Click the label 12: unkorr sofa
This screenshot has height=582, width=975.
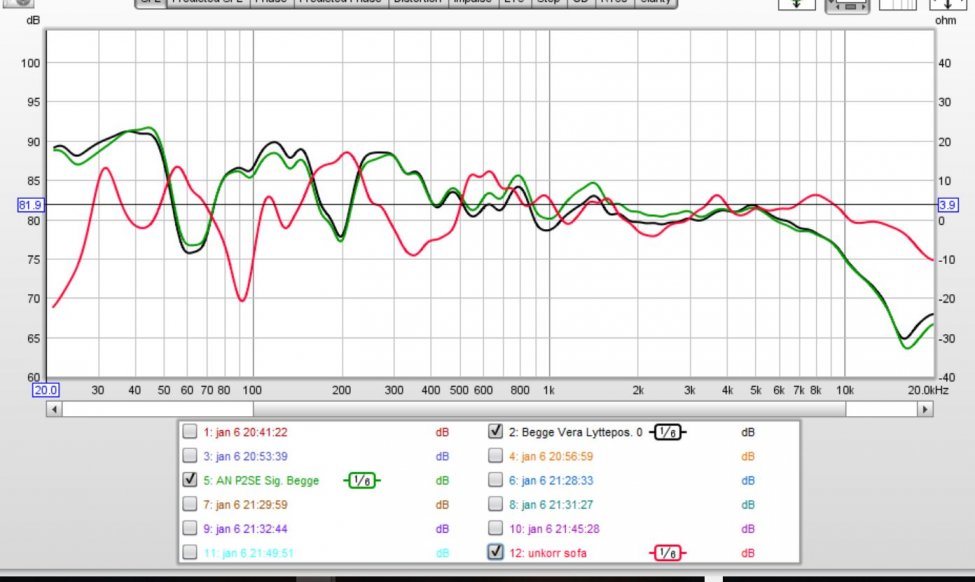point(548,553)
